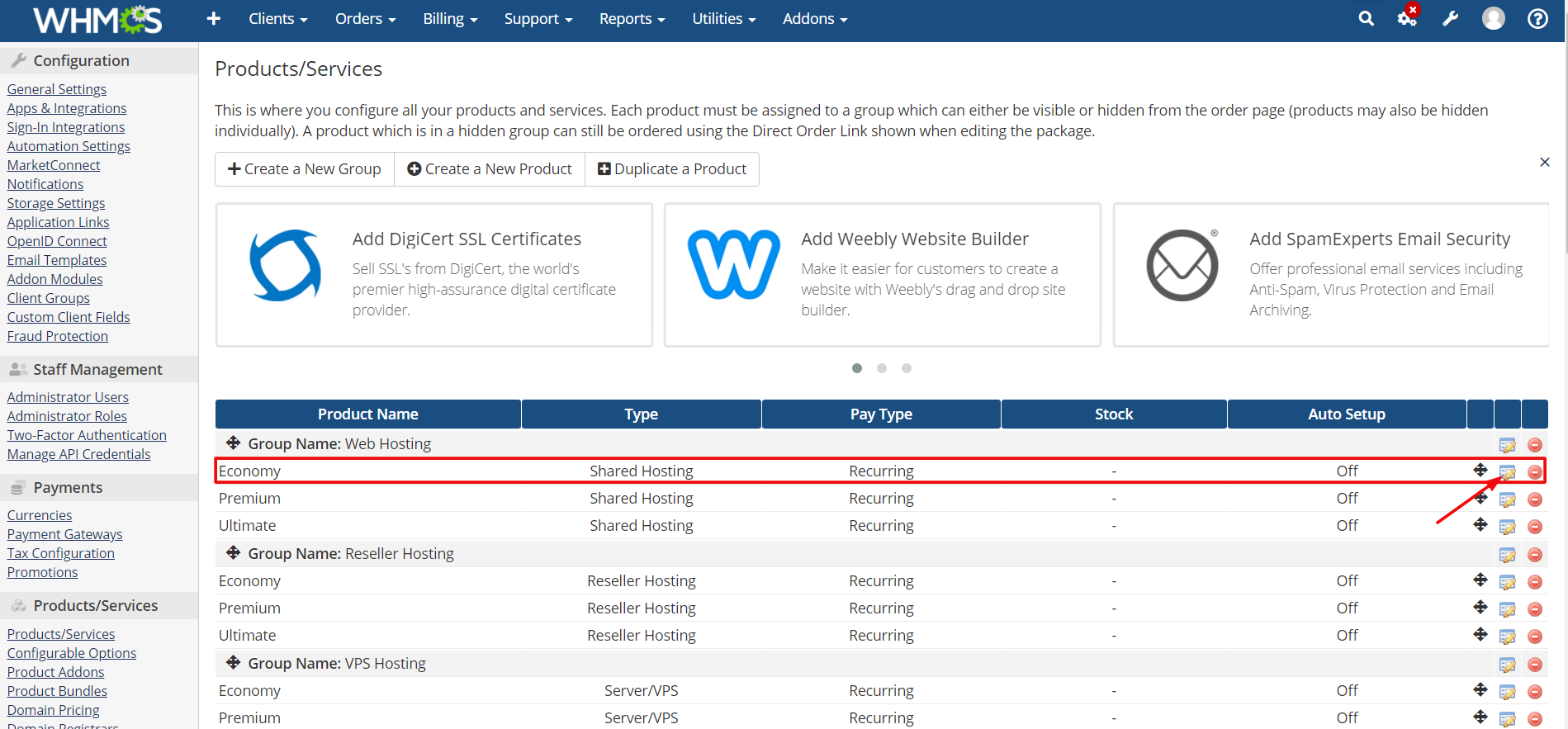Viewport: 1568px width, 729px height.
Task: Open the Payment Gateways sidebar link
Action: tap(64, 534)
